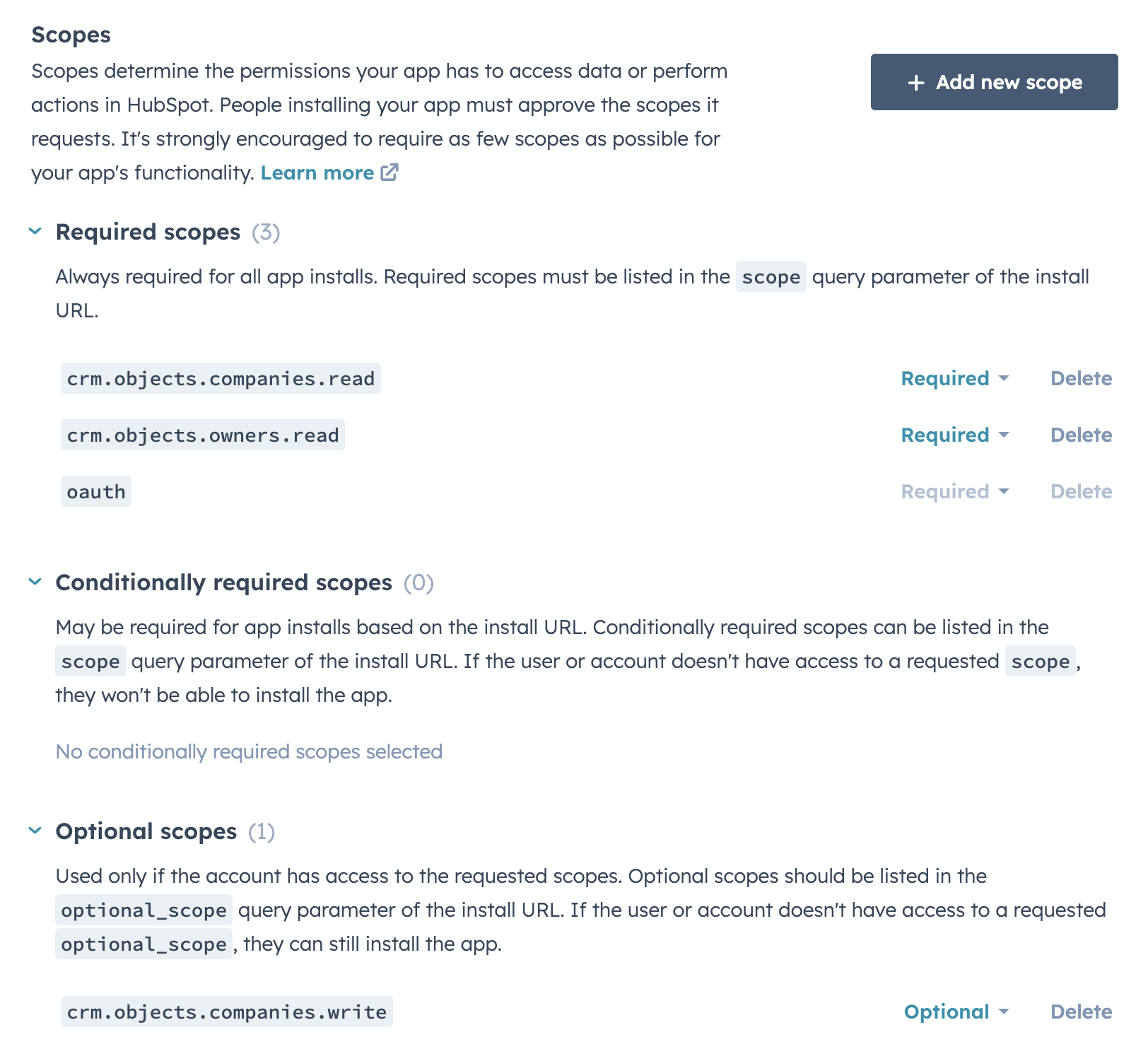
Task: Click the chevron beside Conditionally required scopes
Action: tap(34, 582)
